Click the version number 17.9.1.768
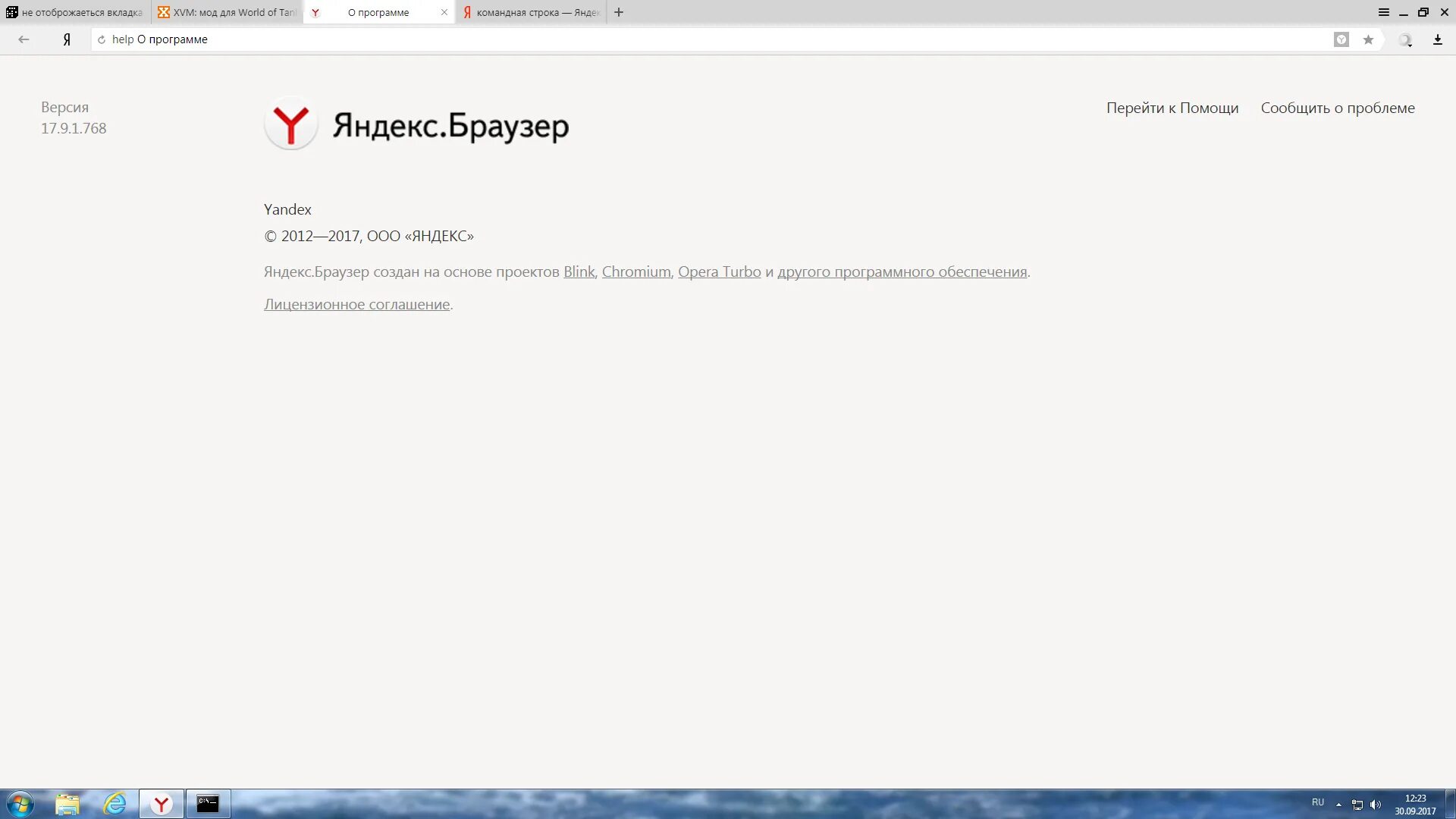 [74, 128]
